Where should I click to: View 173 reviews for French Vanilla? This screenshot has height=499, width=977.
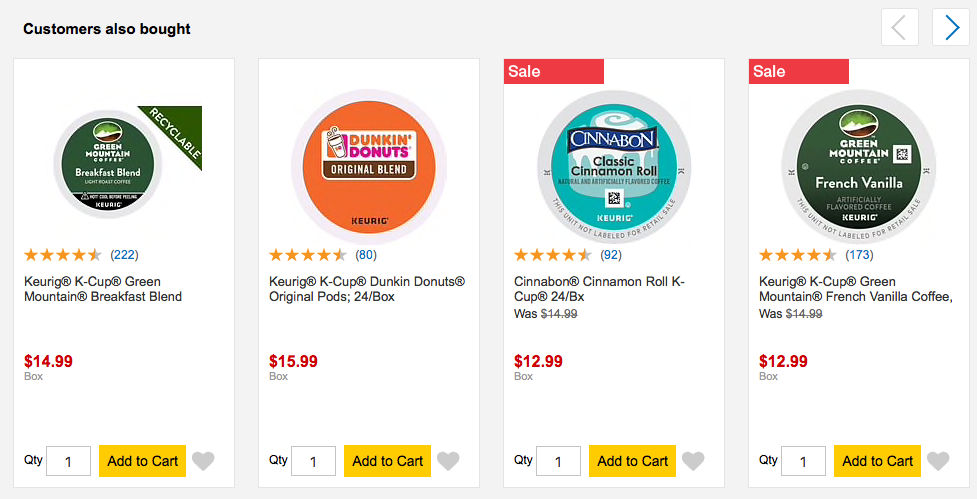coord(859,255)
